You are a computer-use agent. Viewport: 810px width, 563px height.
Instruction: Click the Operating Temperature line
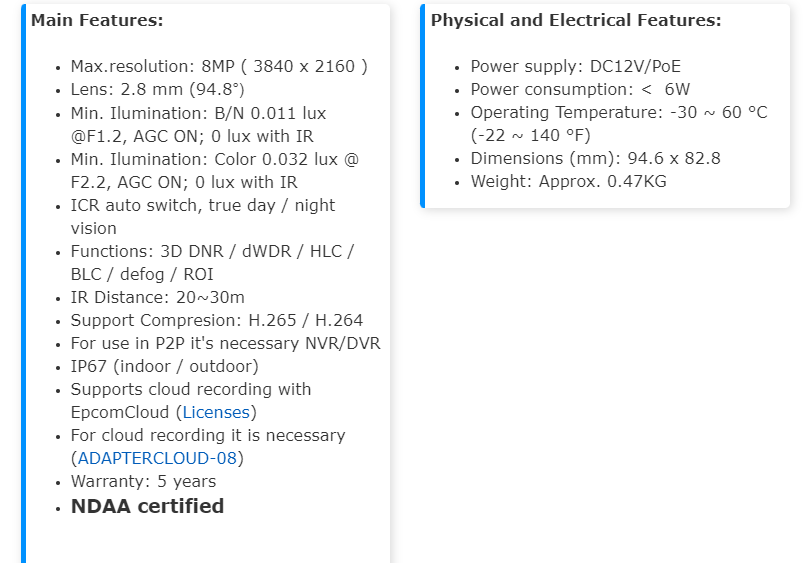618,113
